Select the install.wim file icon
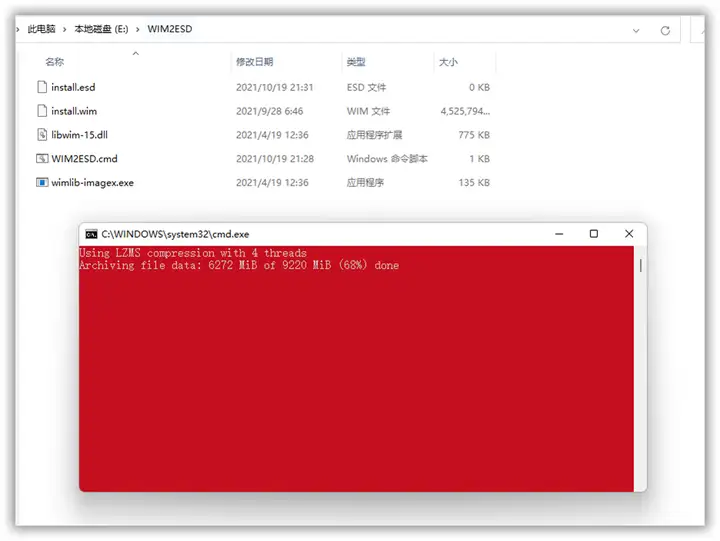Screen dimensions: 720x541 click(x=42, y=111)
